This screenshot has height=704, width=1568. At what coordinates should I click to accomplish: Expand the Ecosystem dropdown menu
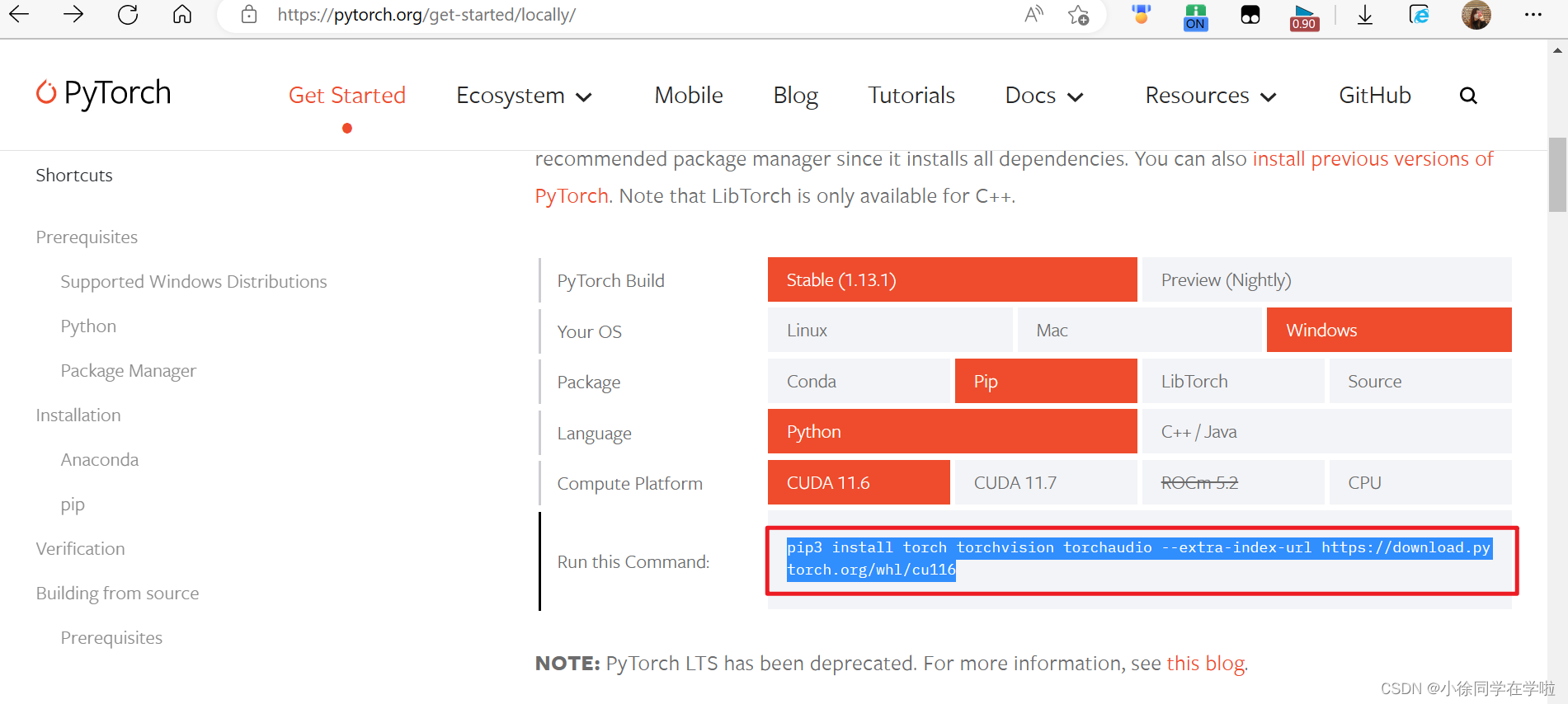point(524,96)
